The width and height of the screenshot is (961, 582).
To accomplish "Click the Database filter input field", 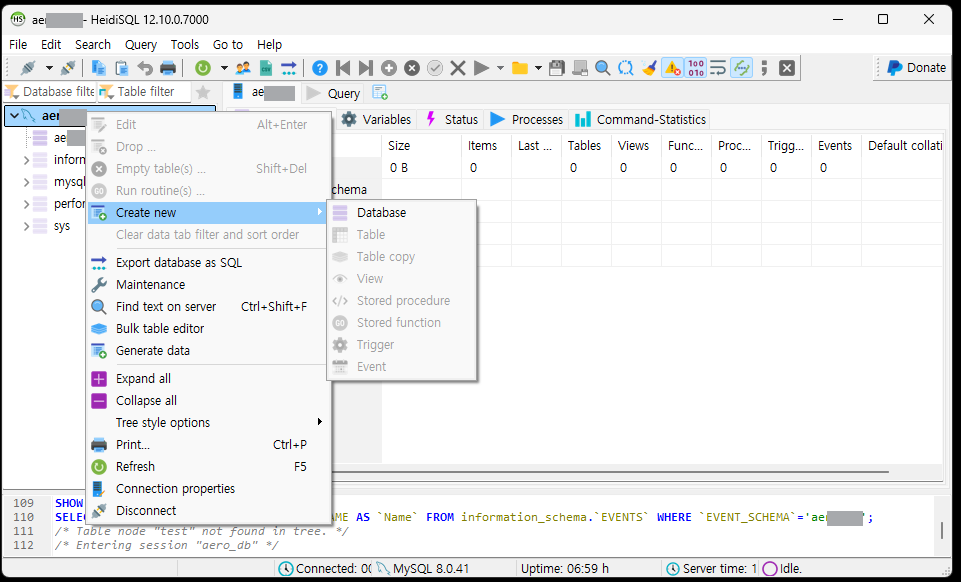I will click(49, 92).
